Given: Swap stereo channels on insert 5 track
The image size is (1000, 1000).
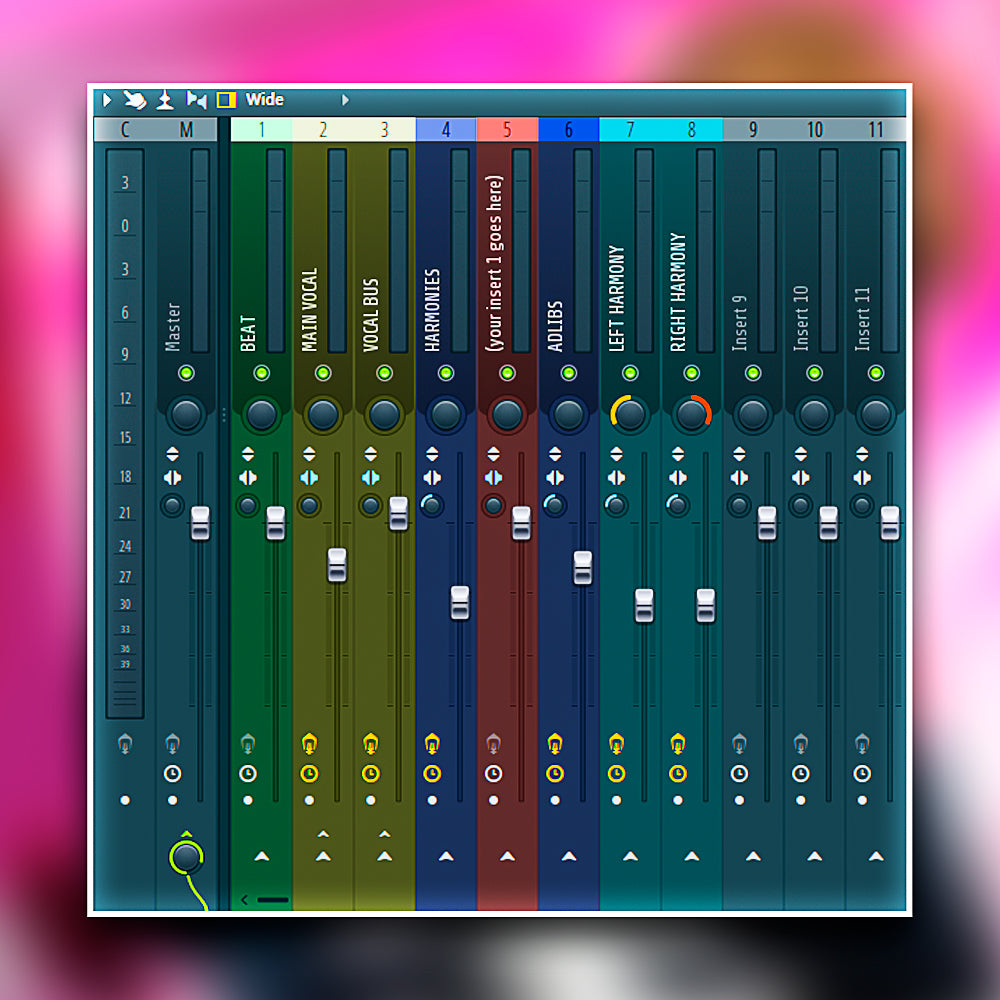Looking at the screenshot, I should point(493,478).
